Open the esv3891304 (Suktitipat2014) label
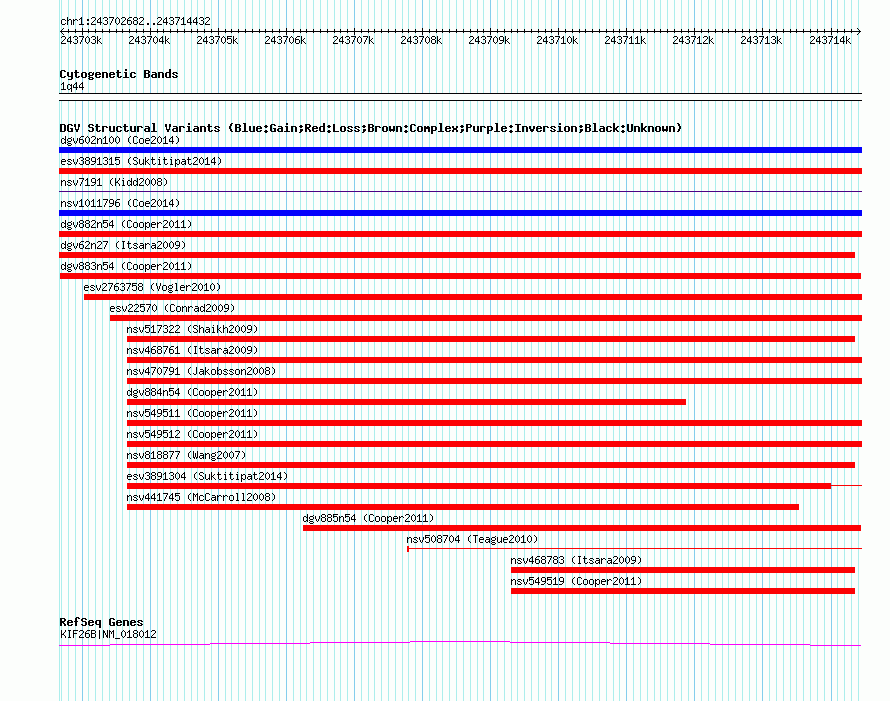890x701 pixels. pos(207,476)
